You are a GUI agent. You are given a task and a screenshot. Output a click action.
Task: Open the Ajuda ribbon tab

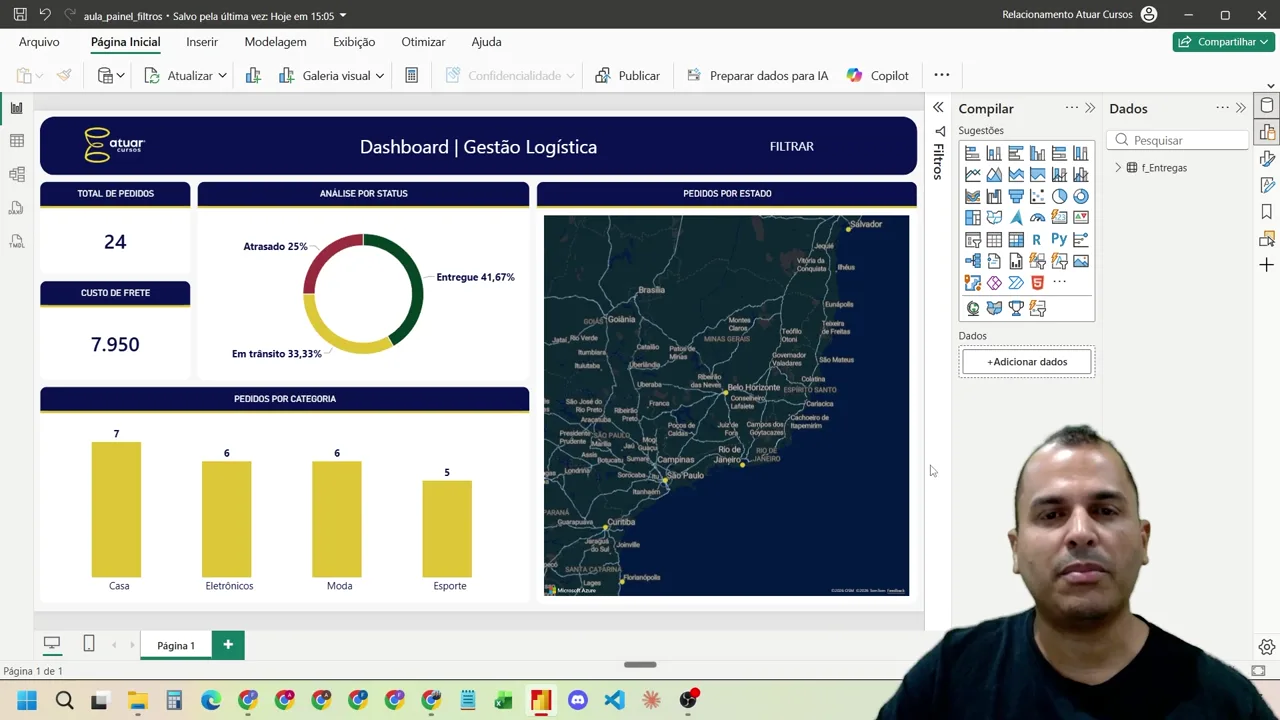[x=486, y=42]
